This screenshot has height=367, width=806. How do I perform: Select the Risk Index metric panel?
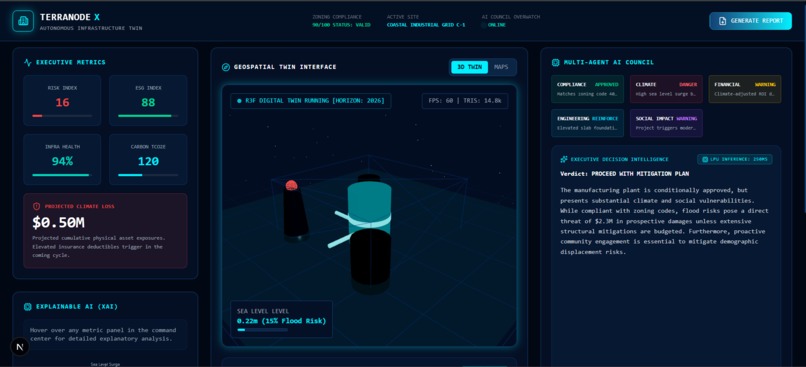62,100
